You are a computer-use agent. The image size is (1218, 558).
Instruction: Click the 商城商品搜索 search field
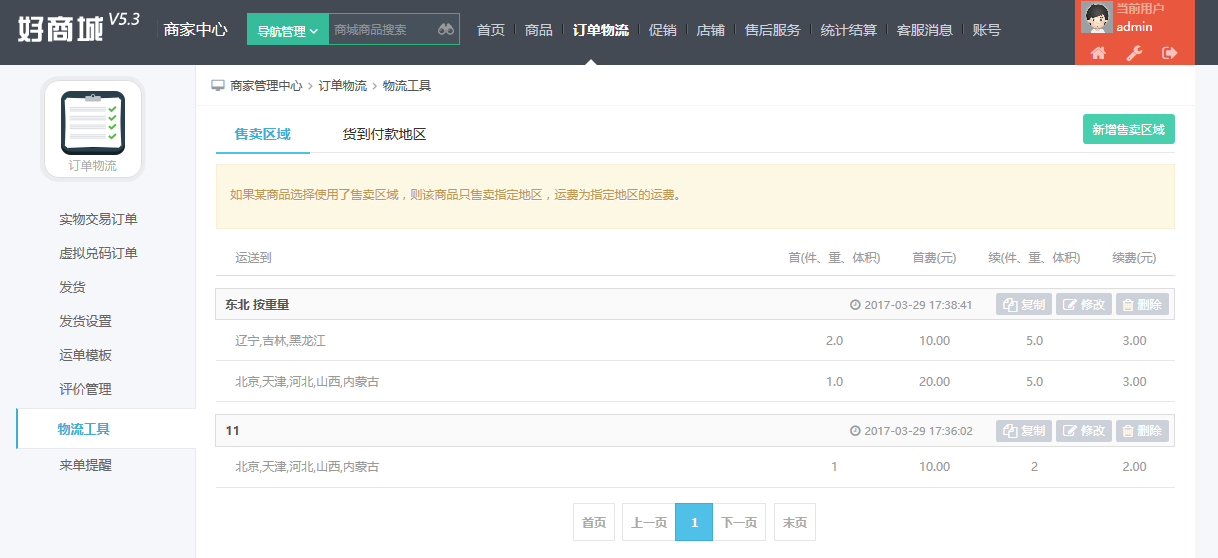point(382,30)
